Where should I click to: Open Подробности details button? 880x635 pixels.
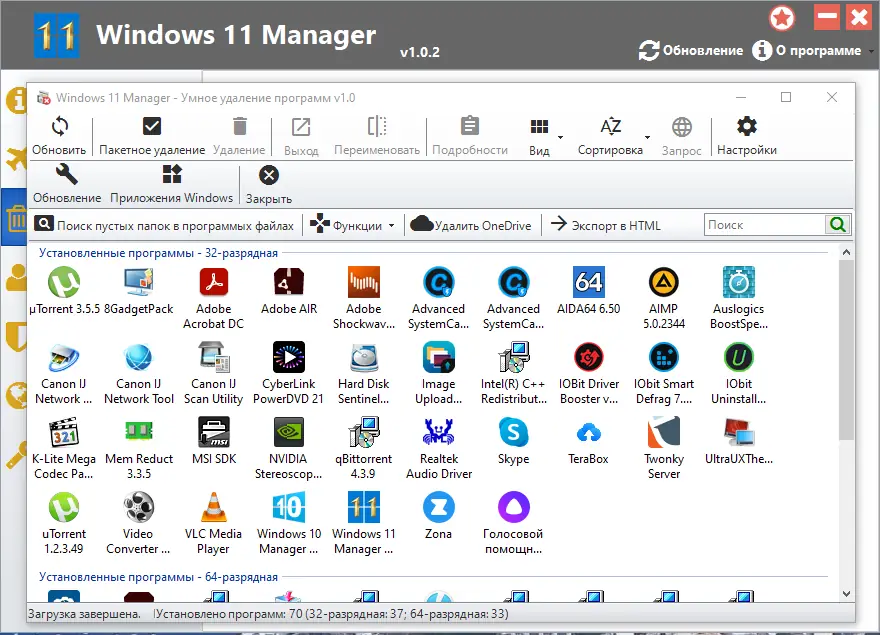tap(470, 136)
